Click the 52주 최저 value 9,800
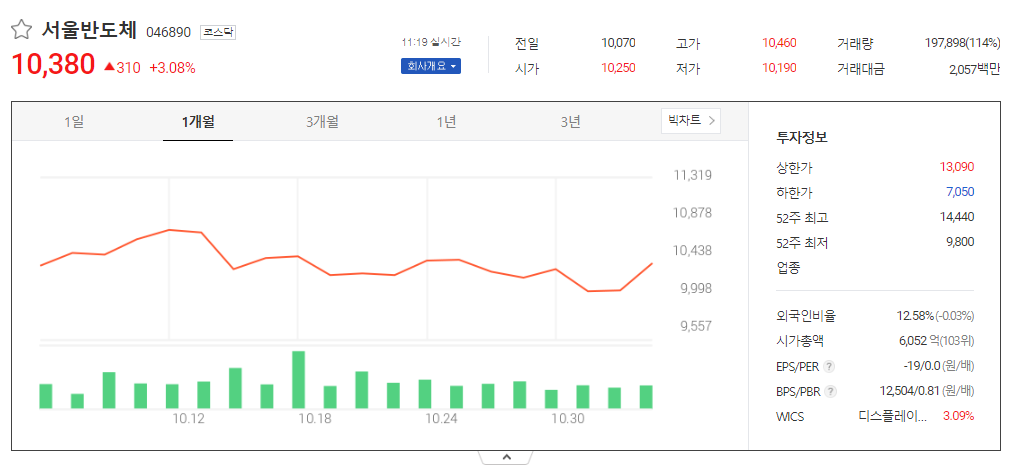The width and height of the screenshot is (1017, 471). pos(960,242)
